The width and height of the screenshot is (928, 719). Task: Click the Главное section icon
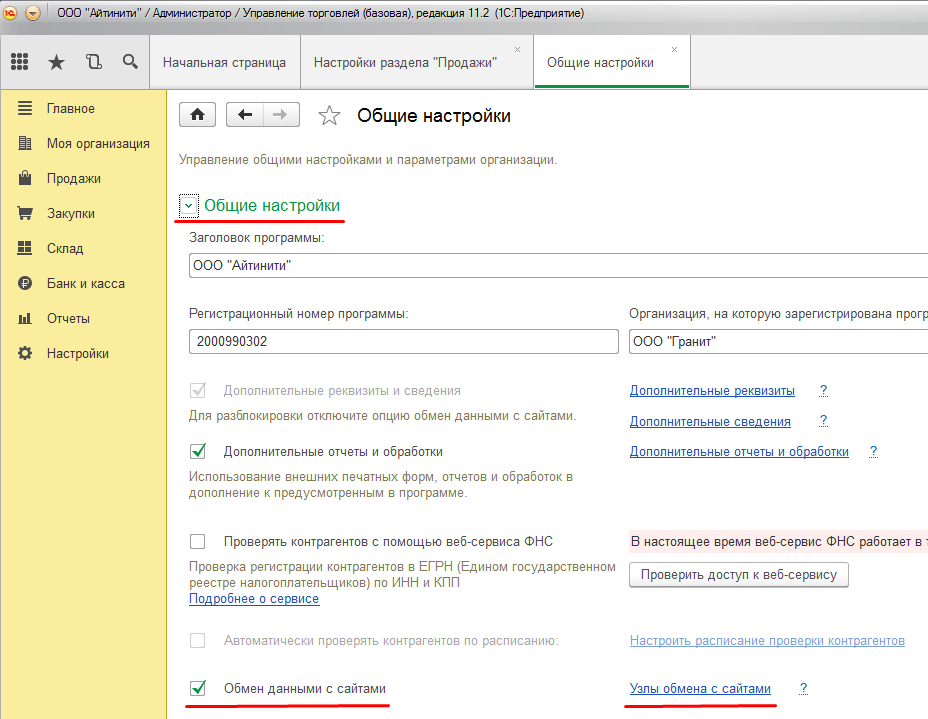(x=25, y=108)
